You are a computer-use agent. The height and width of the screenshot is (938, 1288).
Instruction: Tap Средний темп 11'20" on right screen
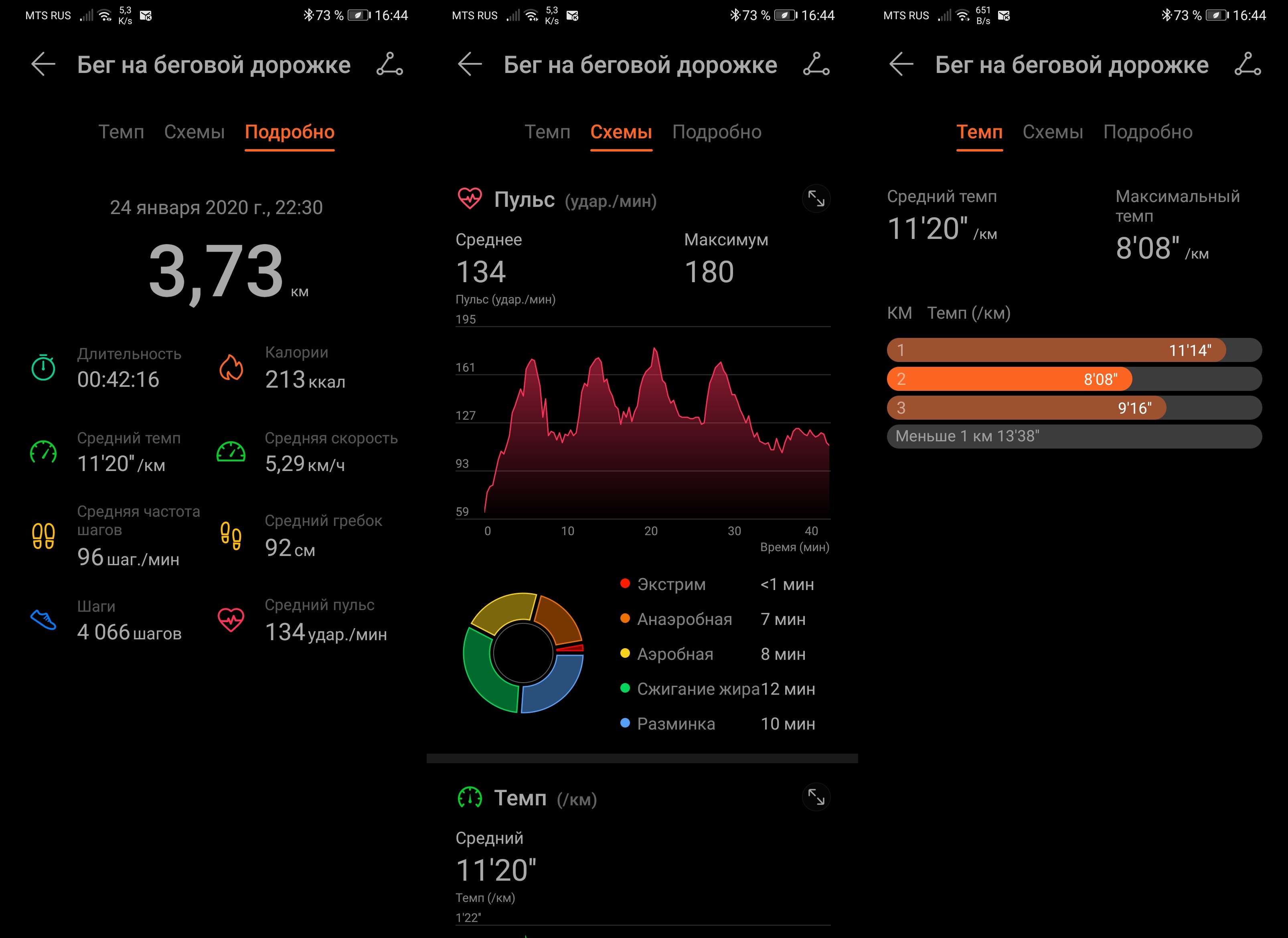[x=942, y=229]
